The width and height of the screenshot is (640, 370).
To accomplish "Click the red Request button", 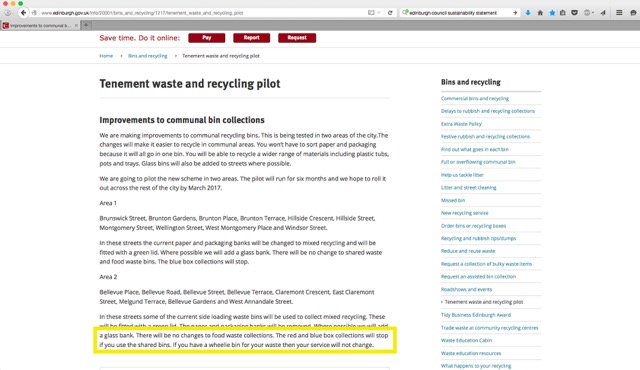I will coord(297,38).
